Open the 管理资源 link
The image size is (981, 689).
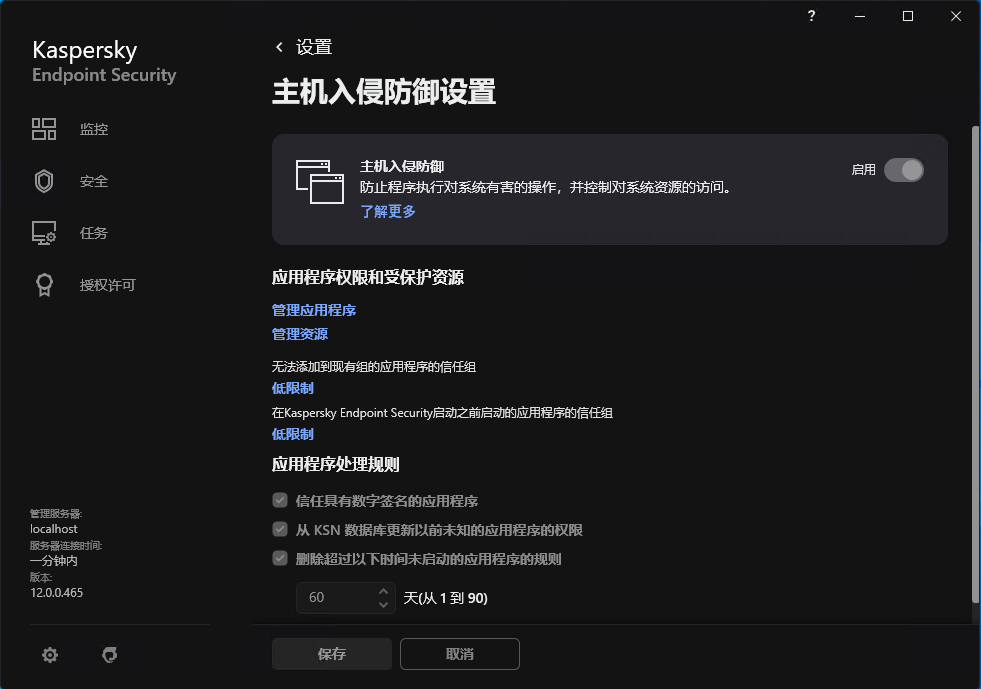(x=300, y=334)
